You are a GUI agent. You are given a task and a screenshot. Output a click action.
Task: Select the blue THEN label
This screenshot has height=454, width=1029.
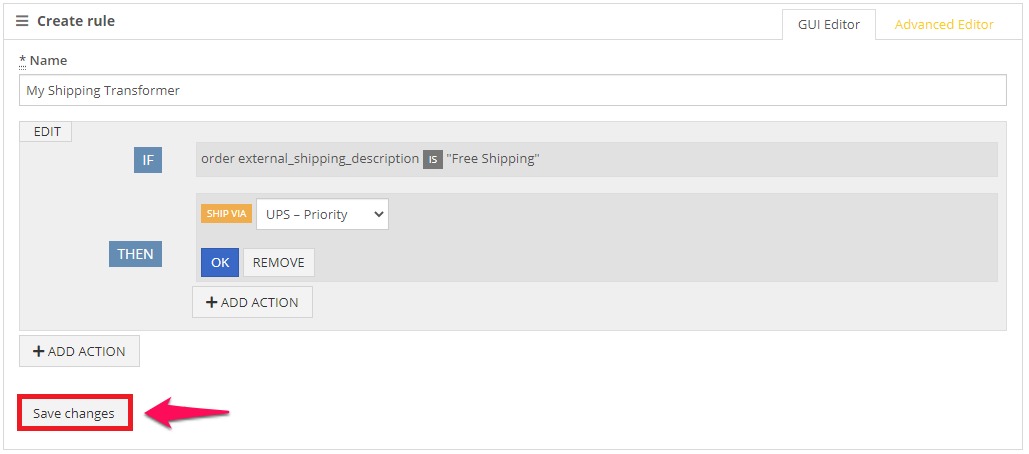135,254
